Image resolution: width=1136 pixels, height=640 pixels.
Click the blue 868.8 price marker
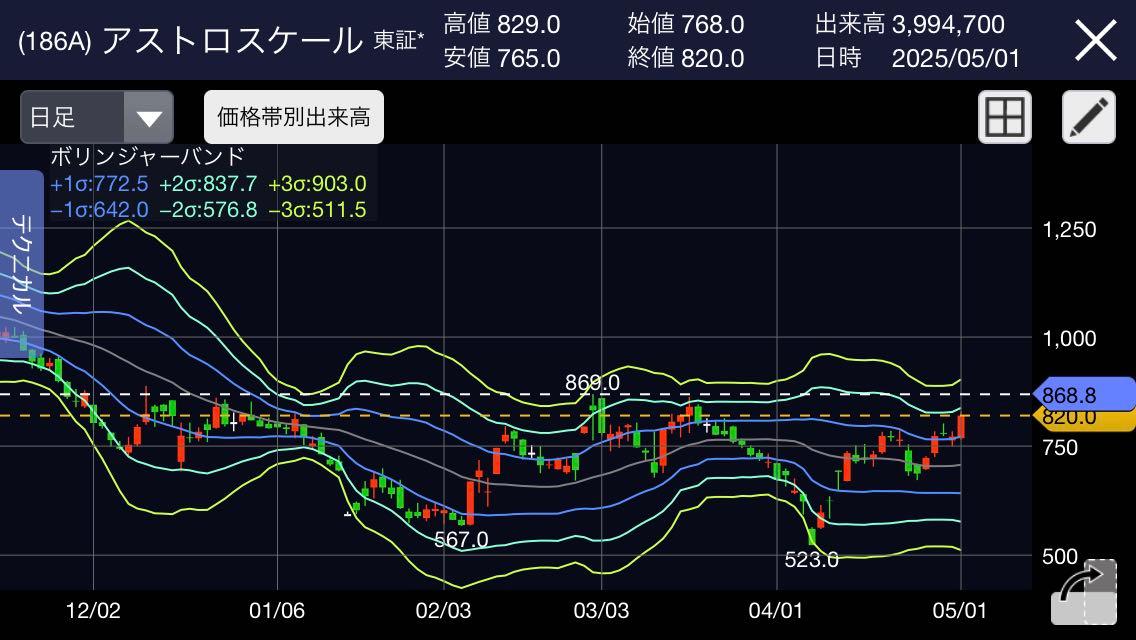point(1084,395)
